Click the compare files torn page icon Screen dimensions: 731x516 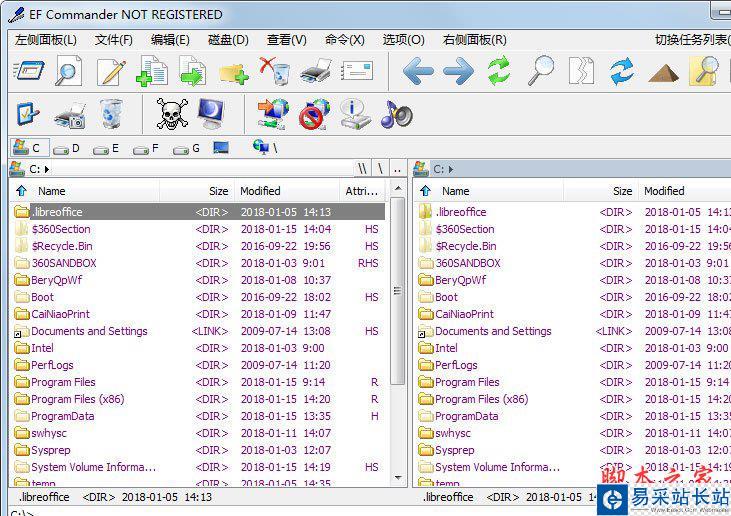point(581,71)
